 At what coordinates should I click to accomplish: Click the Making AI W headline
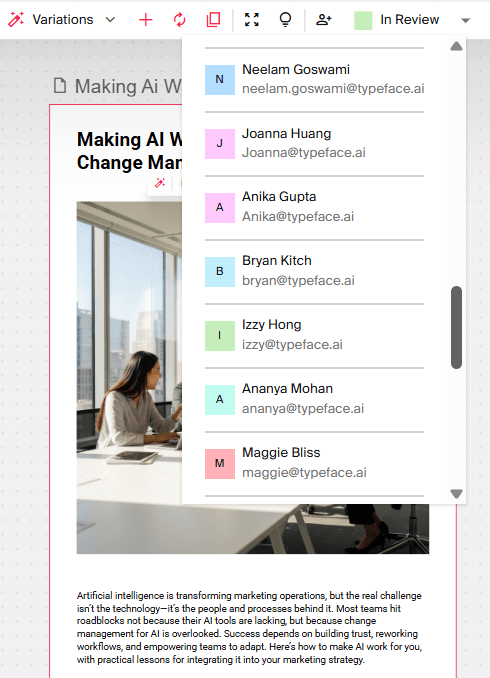pyautogui.click(x=129, y=151)
